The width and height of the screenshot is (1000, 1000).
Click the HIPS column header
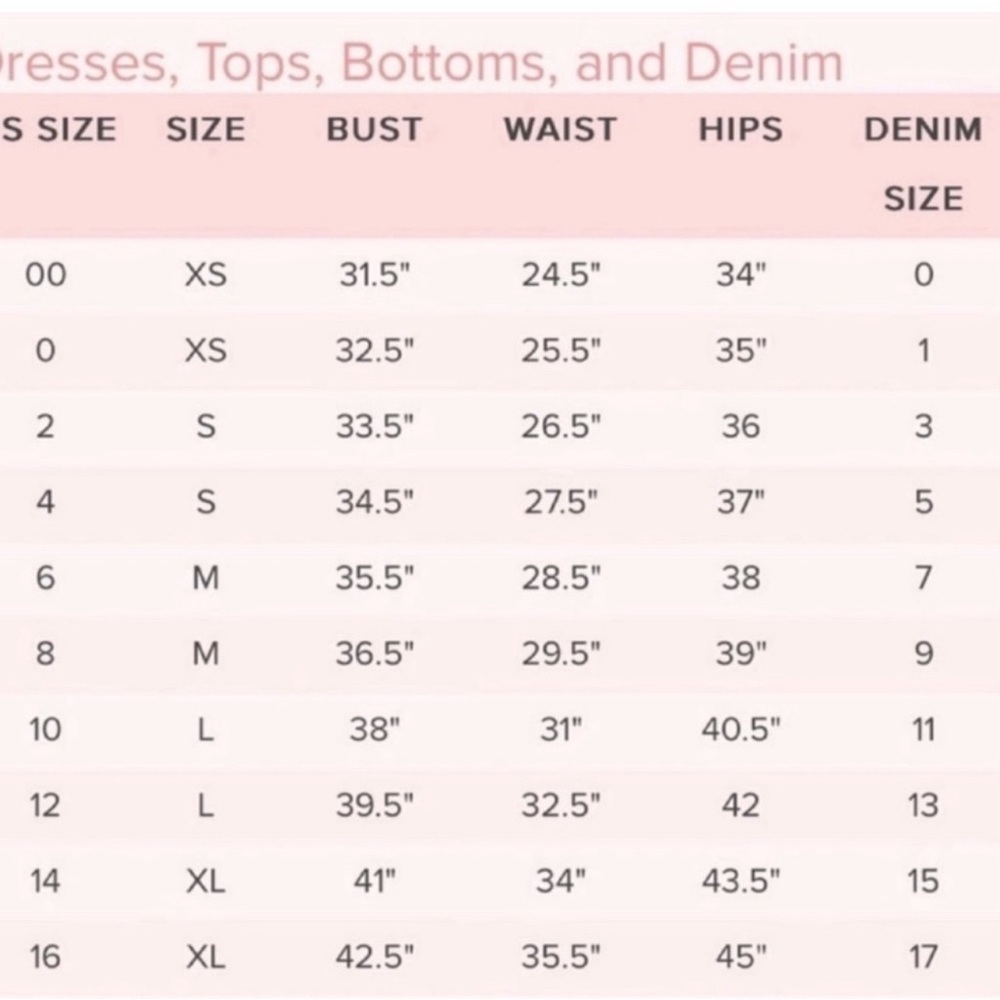740,129
